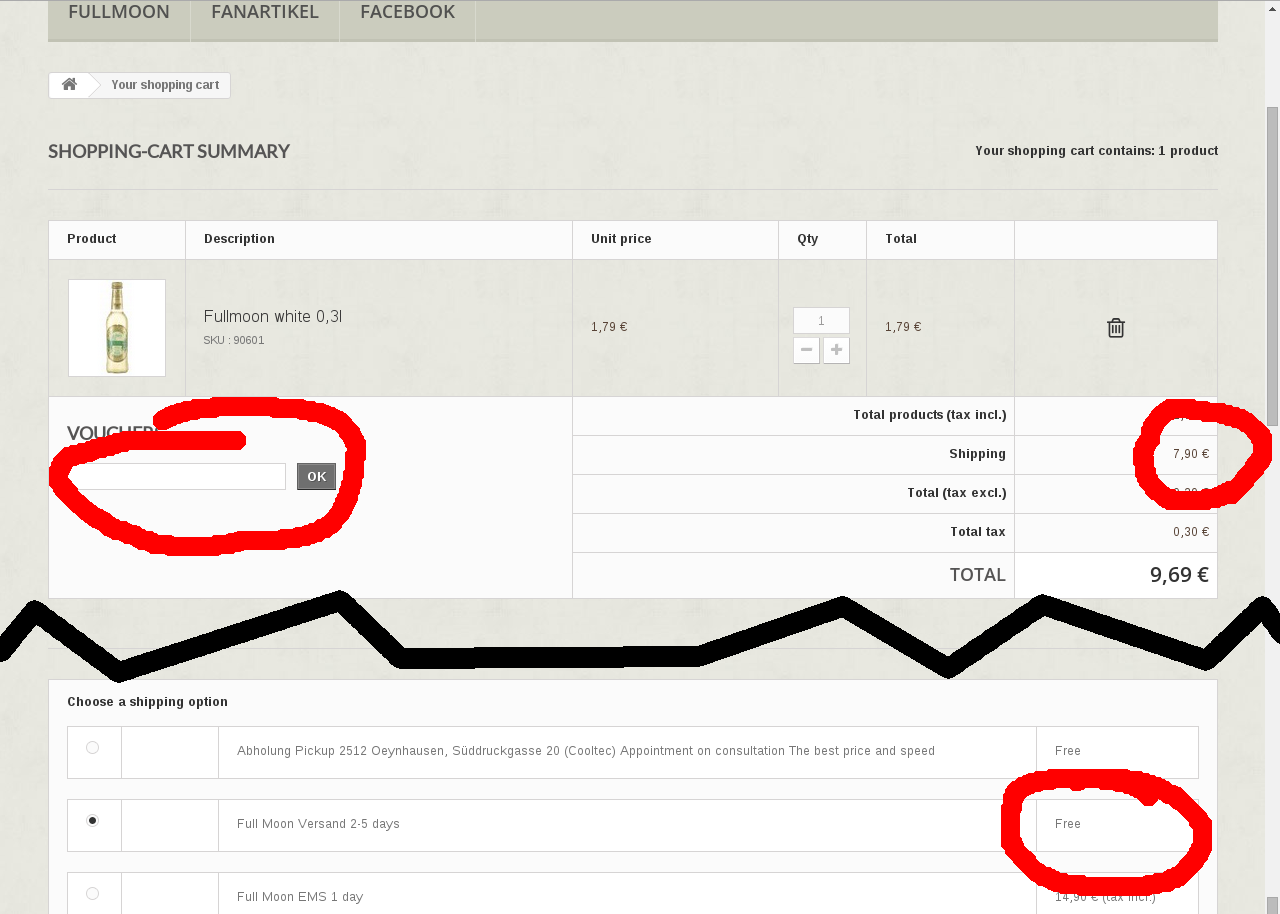The image size is (1280, 914).
Task: Delete Fullmoon white using trash icon
Action: 1116,328
